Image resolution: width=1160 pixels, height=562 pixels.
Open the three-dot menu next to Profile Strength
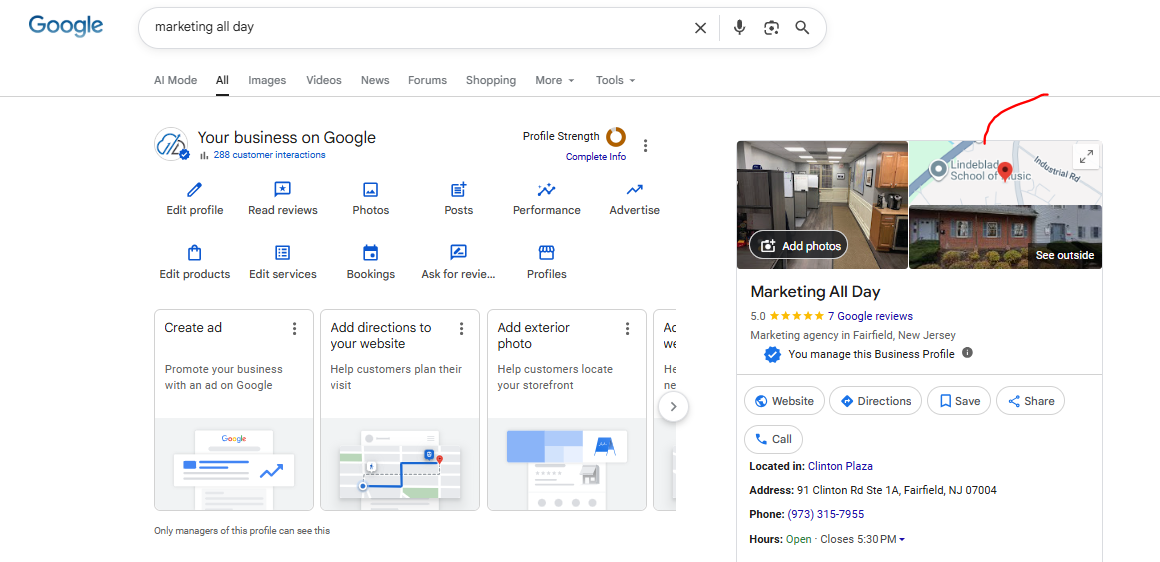coord(646,146)
